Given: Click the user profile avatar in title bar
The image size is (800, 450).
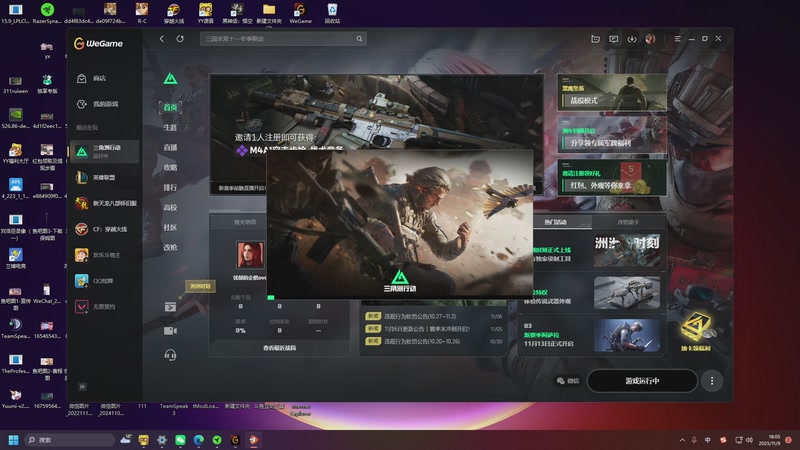Looking at the screenshot, I should [x=650, y=39].
